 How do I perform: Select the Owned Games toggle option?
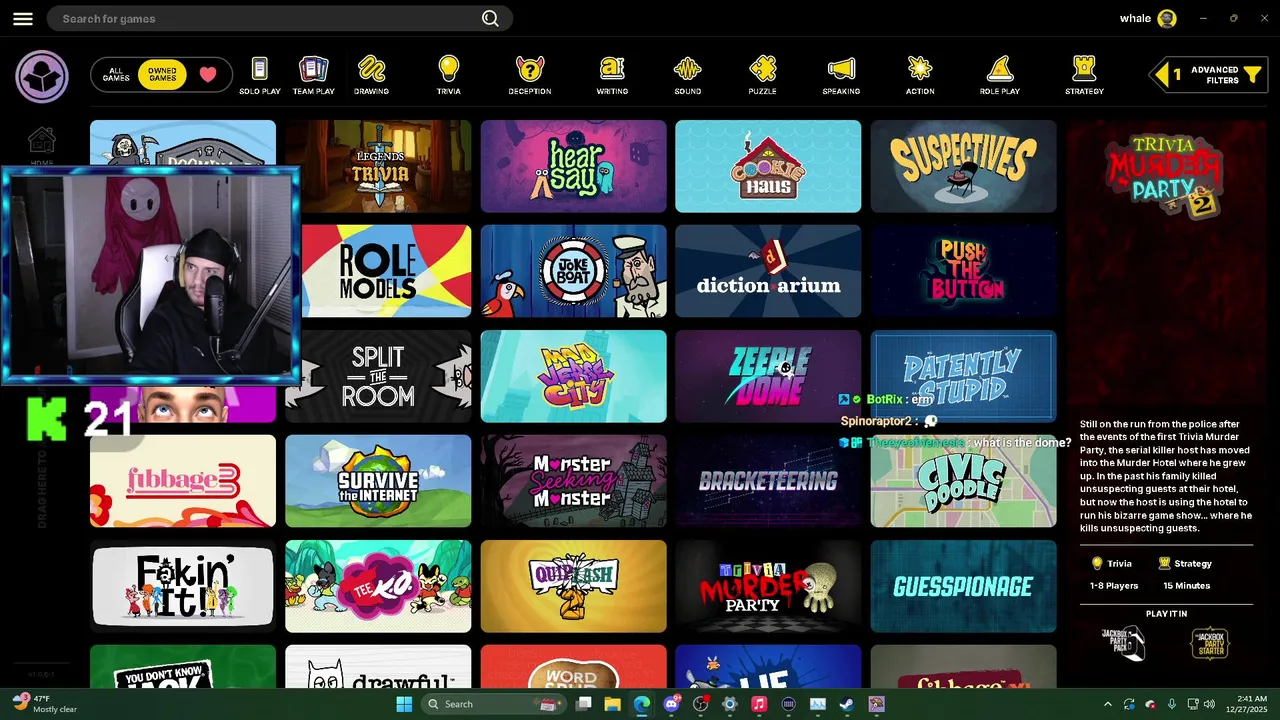coord(162,75)
